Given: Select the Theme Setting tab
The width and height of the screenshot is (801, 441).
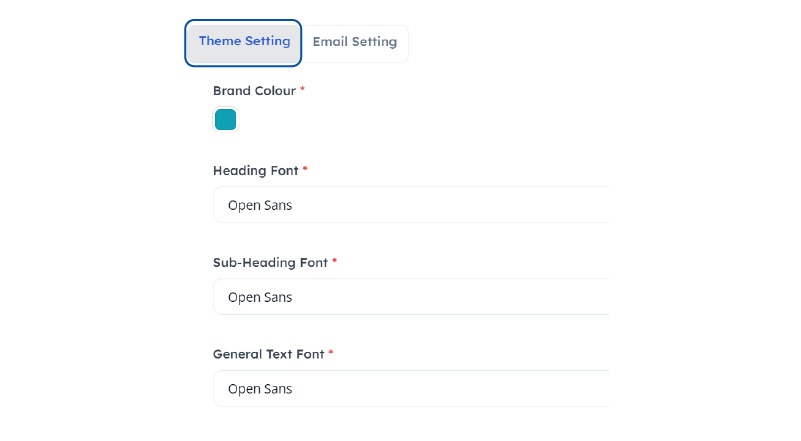Looking at the screenshot, I should (x=244, y=42).
